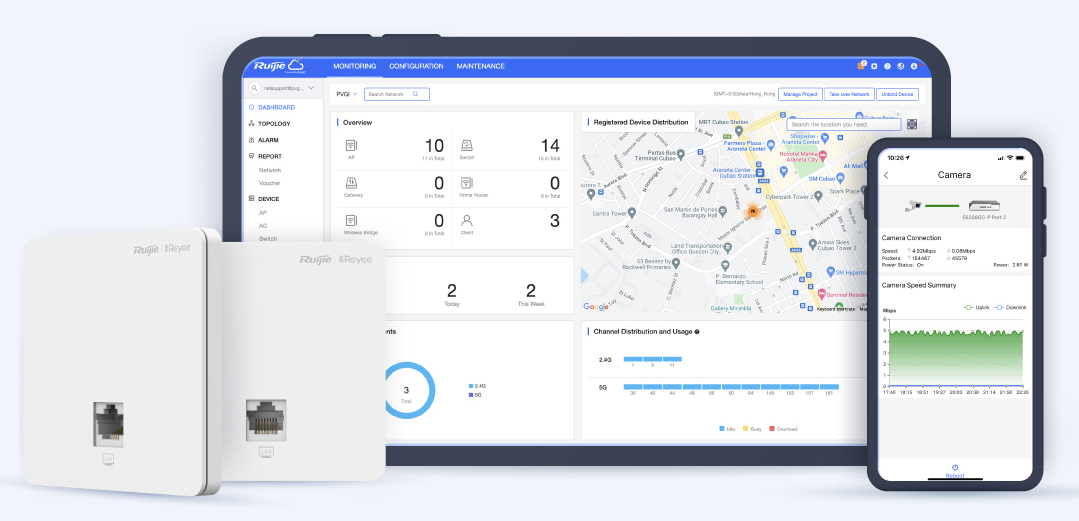
Task: Focus the Search Network field
Action: tap(396, 94)
